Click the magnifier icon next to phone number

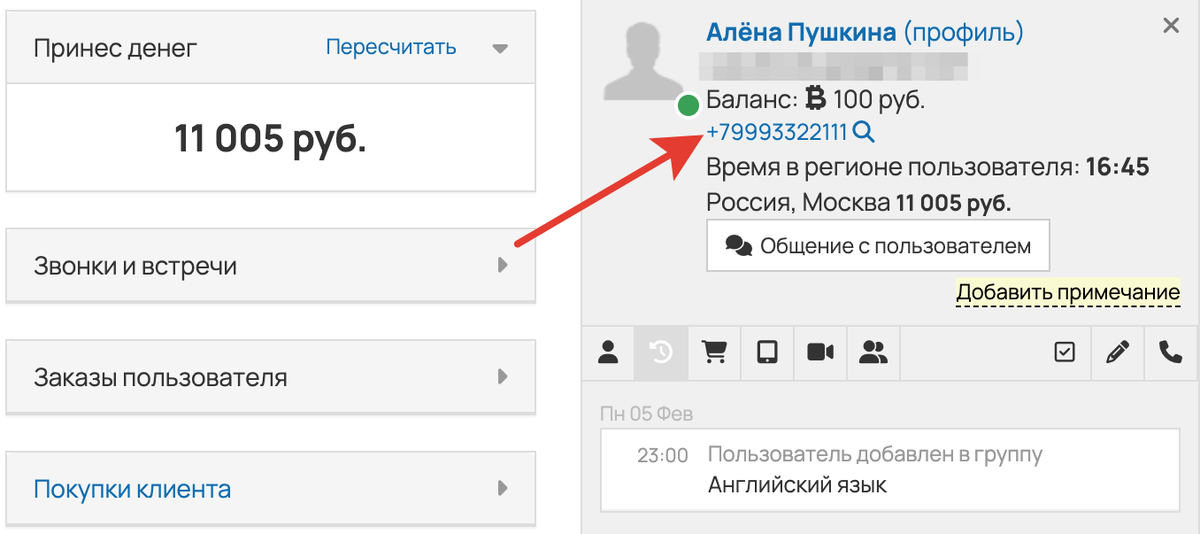point(864,132)
